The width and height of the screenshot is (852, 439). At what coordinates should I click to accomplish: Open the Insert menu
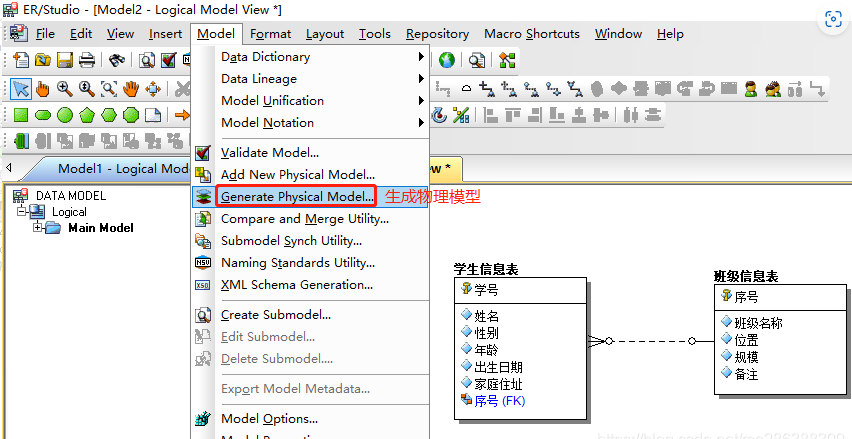point(165,34)
